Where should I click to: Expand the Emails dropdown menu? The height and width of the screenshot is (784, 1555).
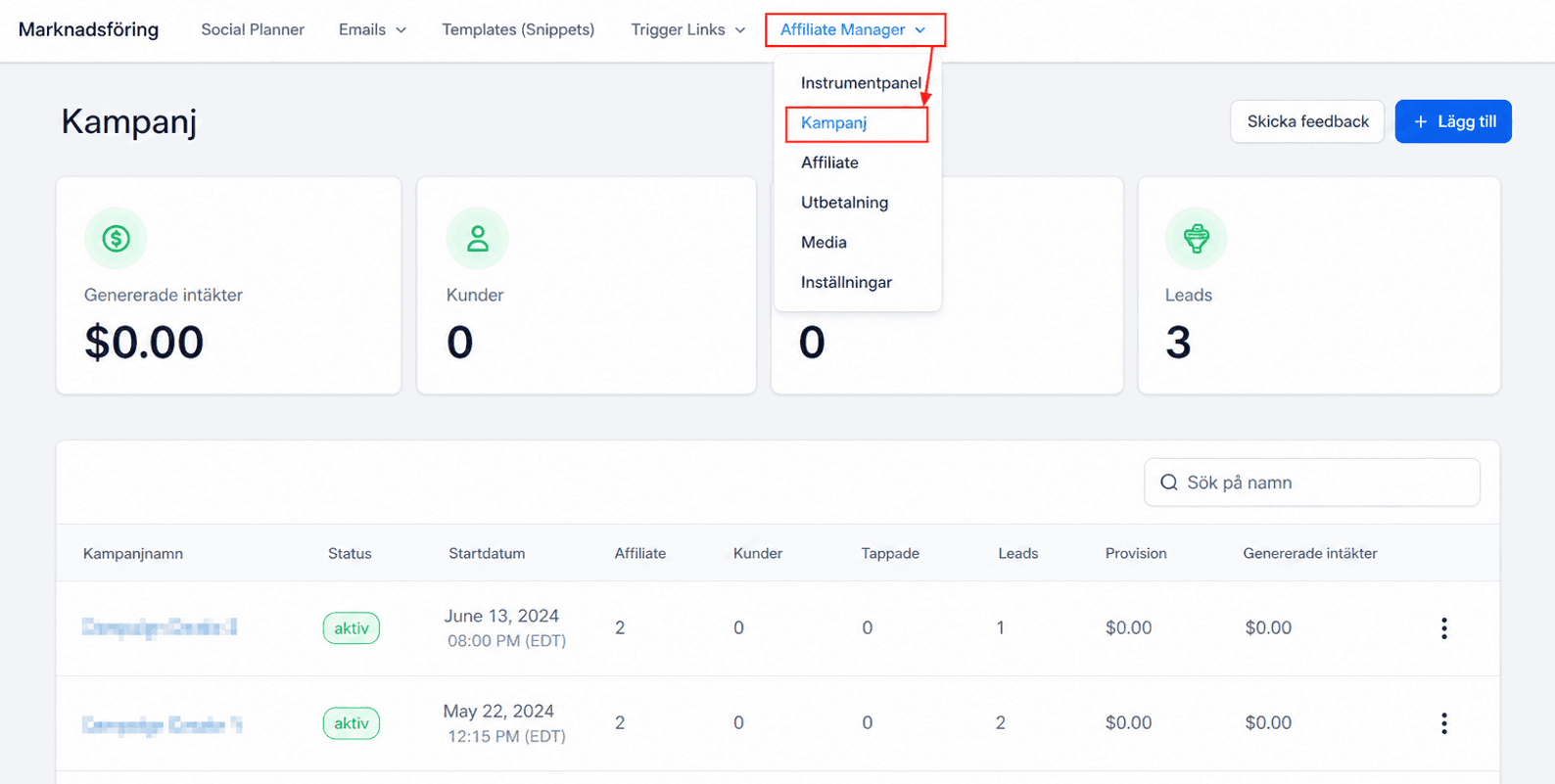click(372, 29)
